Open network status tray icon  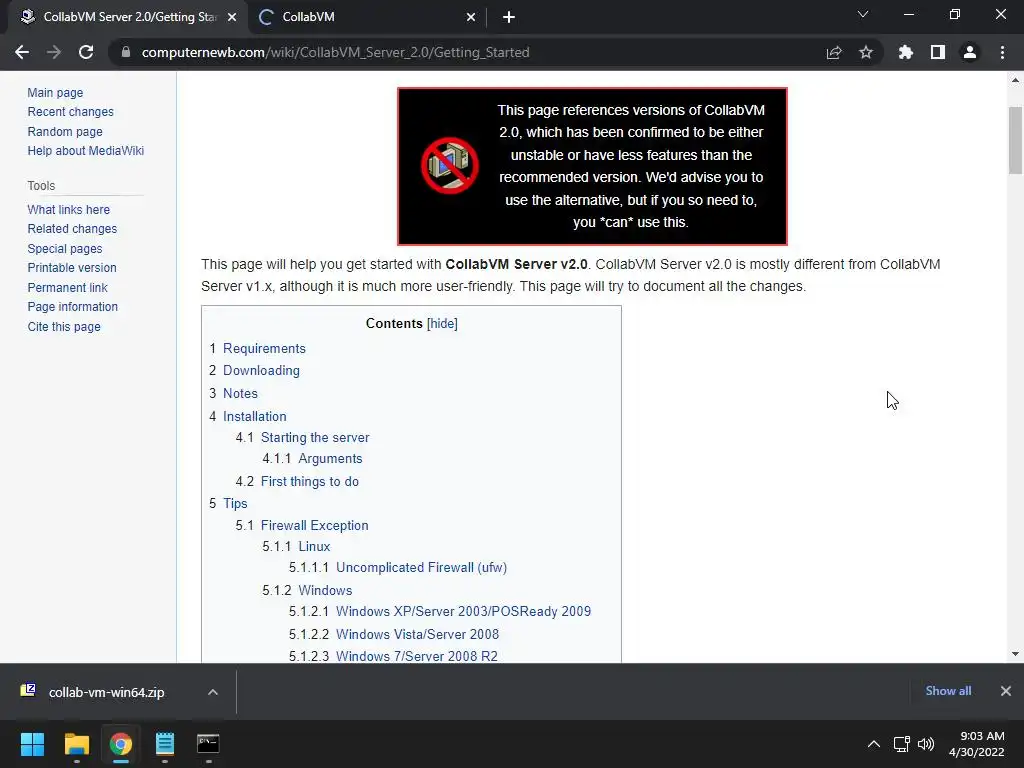pos(902,744)
